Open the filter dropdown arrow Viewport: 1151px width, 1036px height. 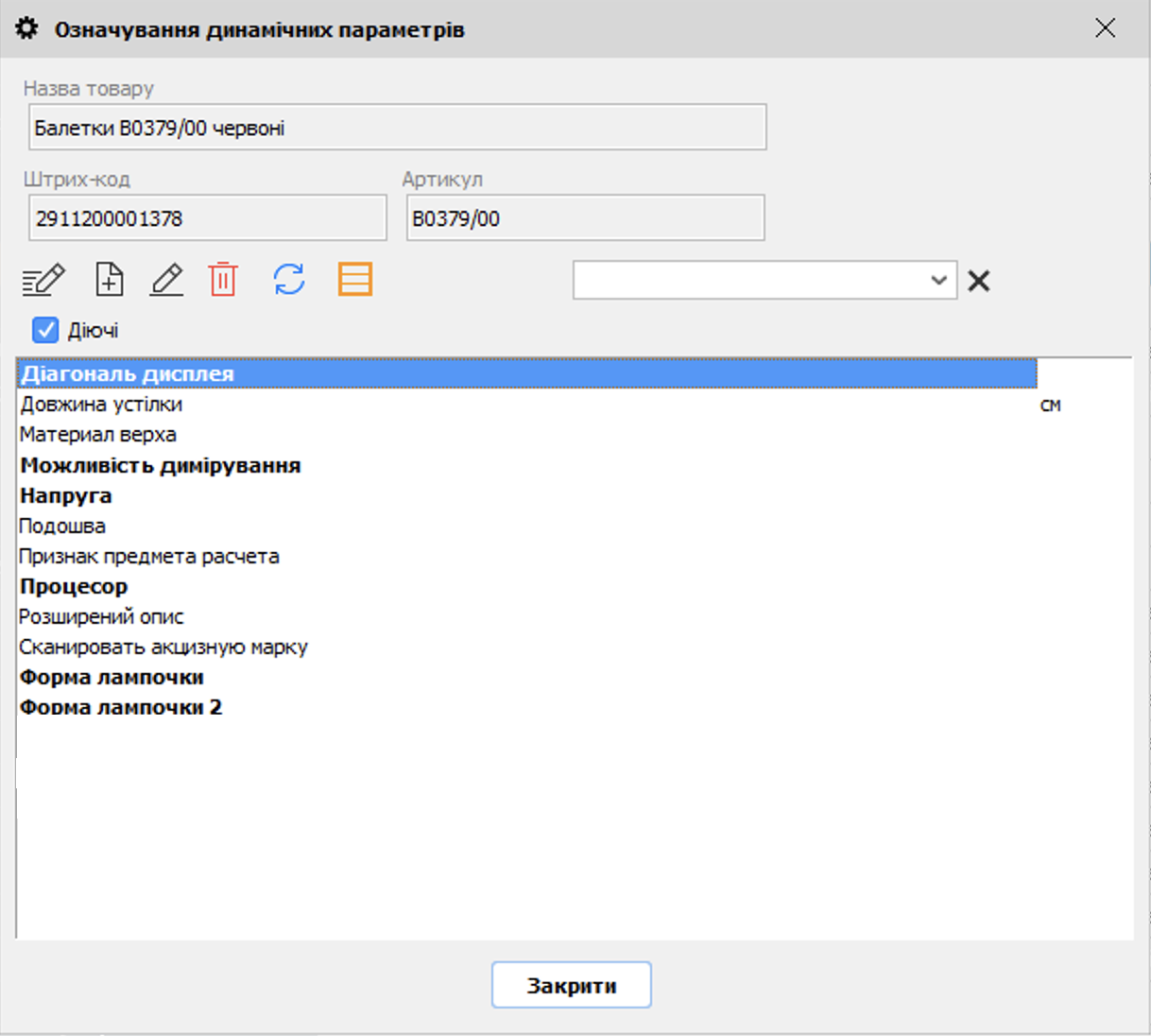tap(938, 281)
